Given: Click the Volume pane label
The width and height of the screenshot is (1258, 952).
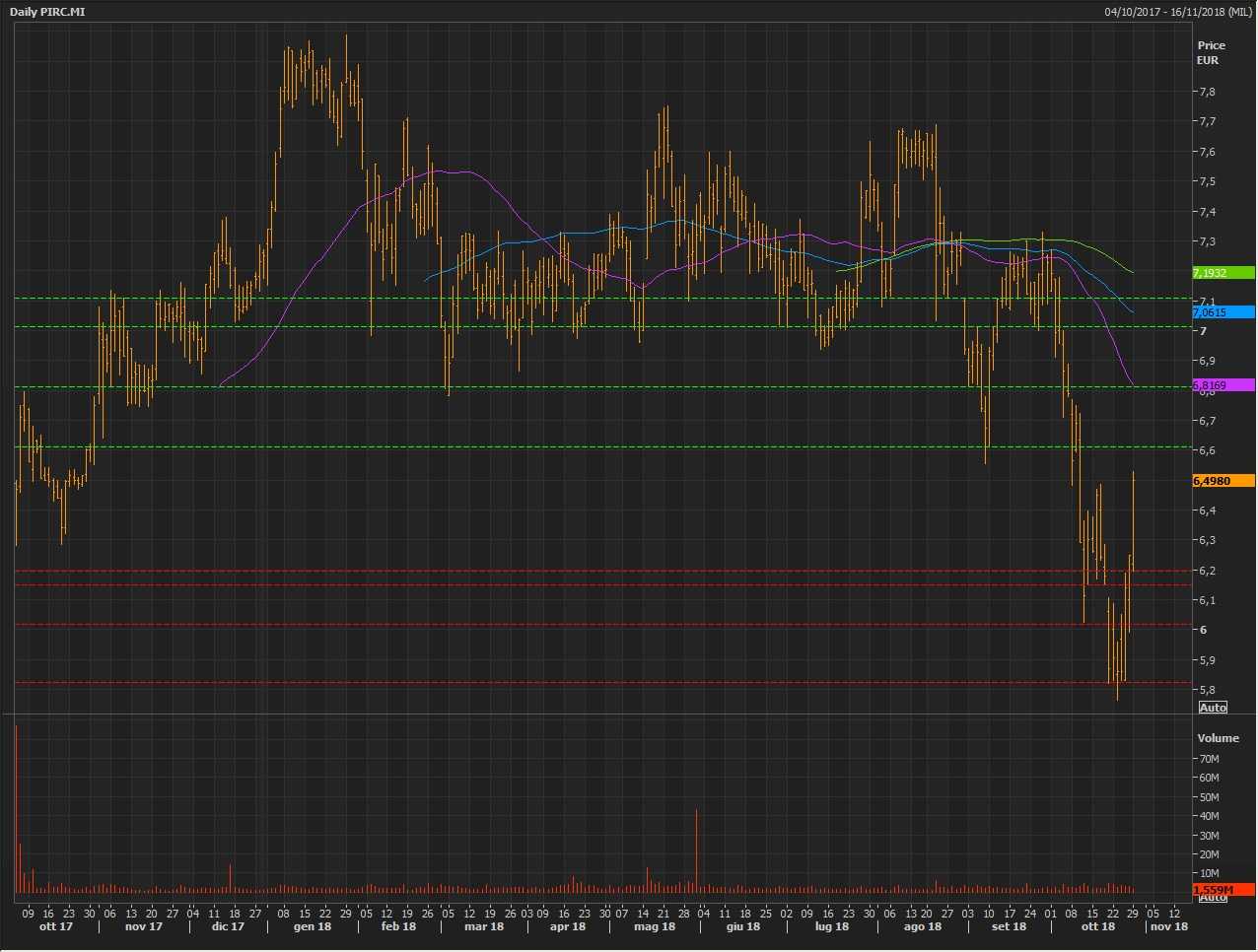Looking at the screenshot, I should point(1218,738).
